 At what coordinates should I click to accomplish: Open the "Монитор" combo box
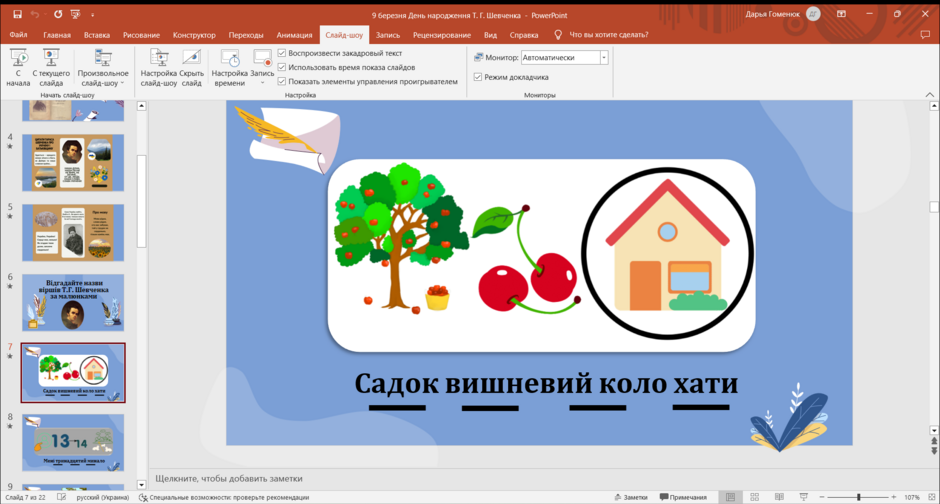[564, 58]
